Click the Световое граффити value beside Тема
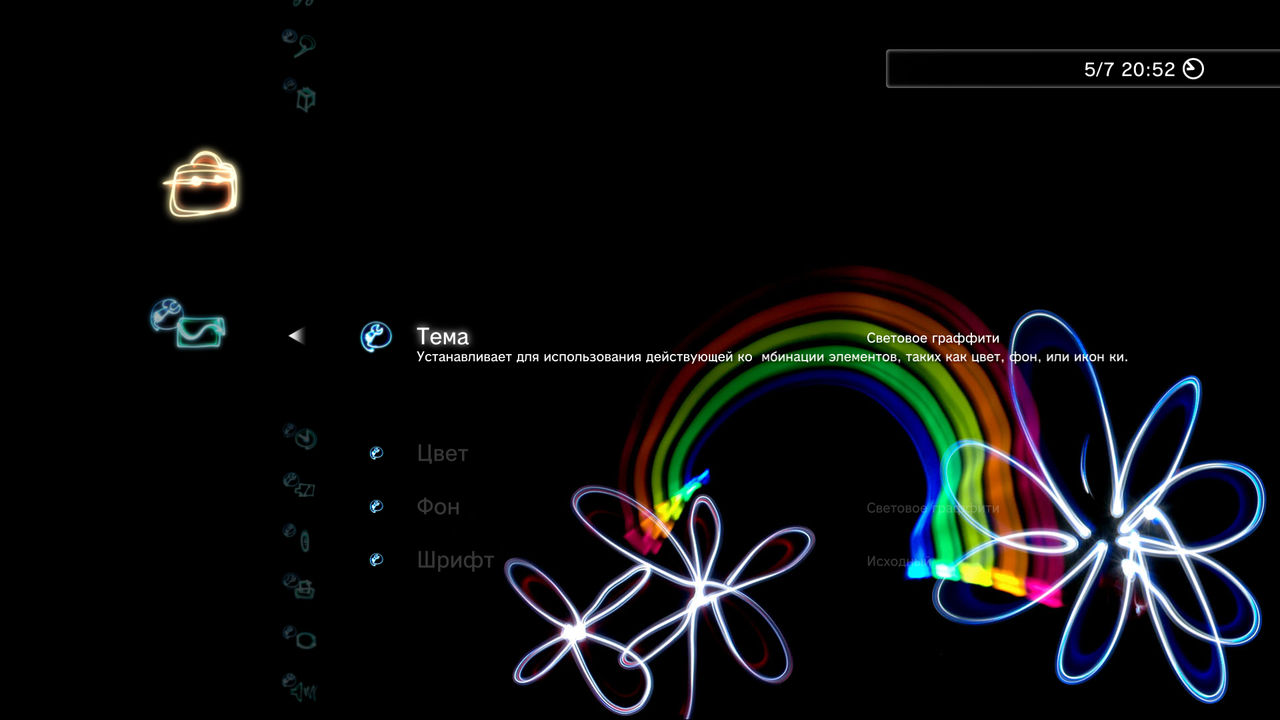This screenshot has width=1280, height=720. [x=933, y=338]
